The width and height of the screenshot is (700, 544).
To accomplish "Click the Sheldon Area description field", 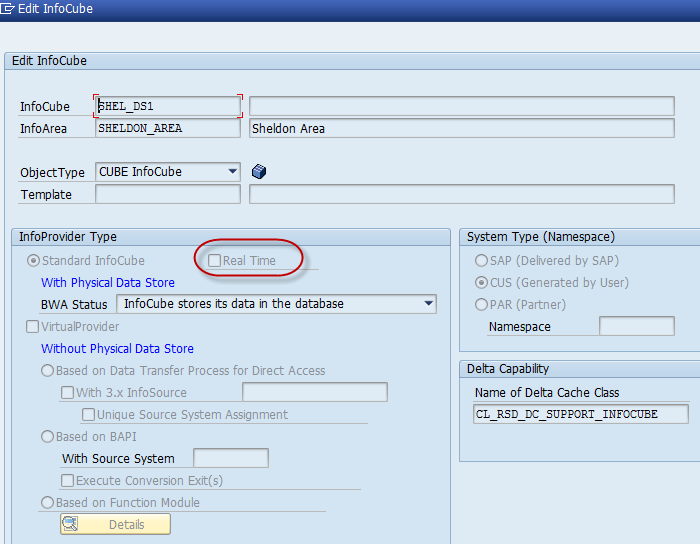I will [462, 129].
